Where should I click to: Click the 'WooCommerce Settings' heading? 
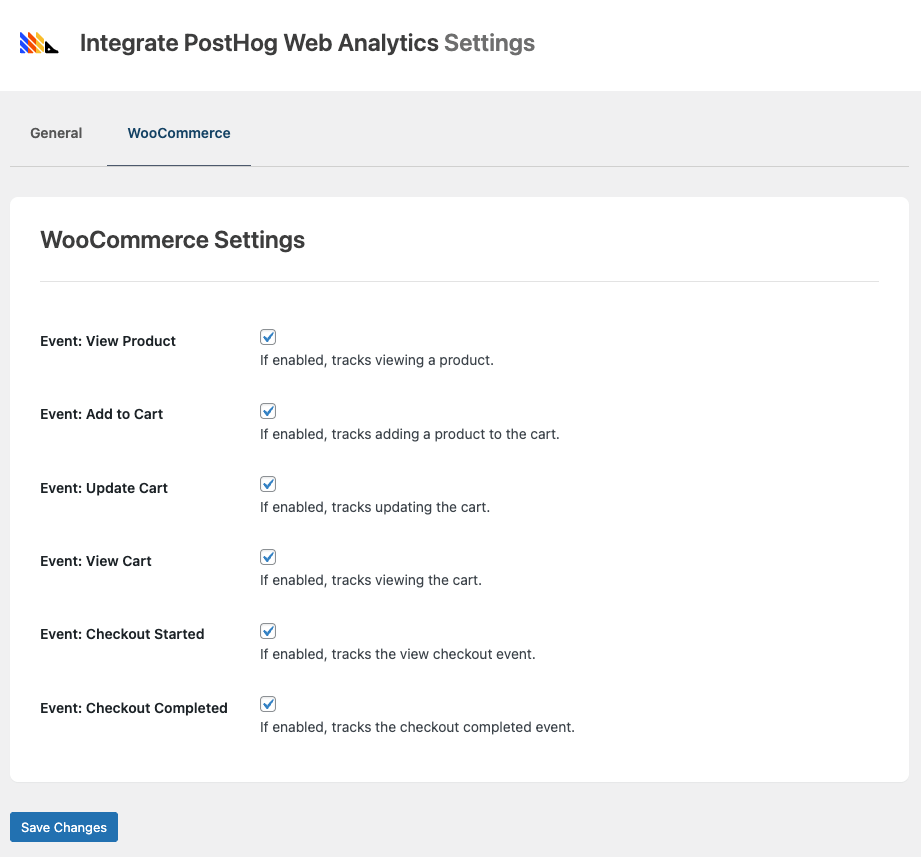pos(173,240)
